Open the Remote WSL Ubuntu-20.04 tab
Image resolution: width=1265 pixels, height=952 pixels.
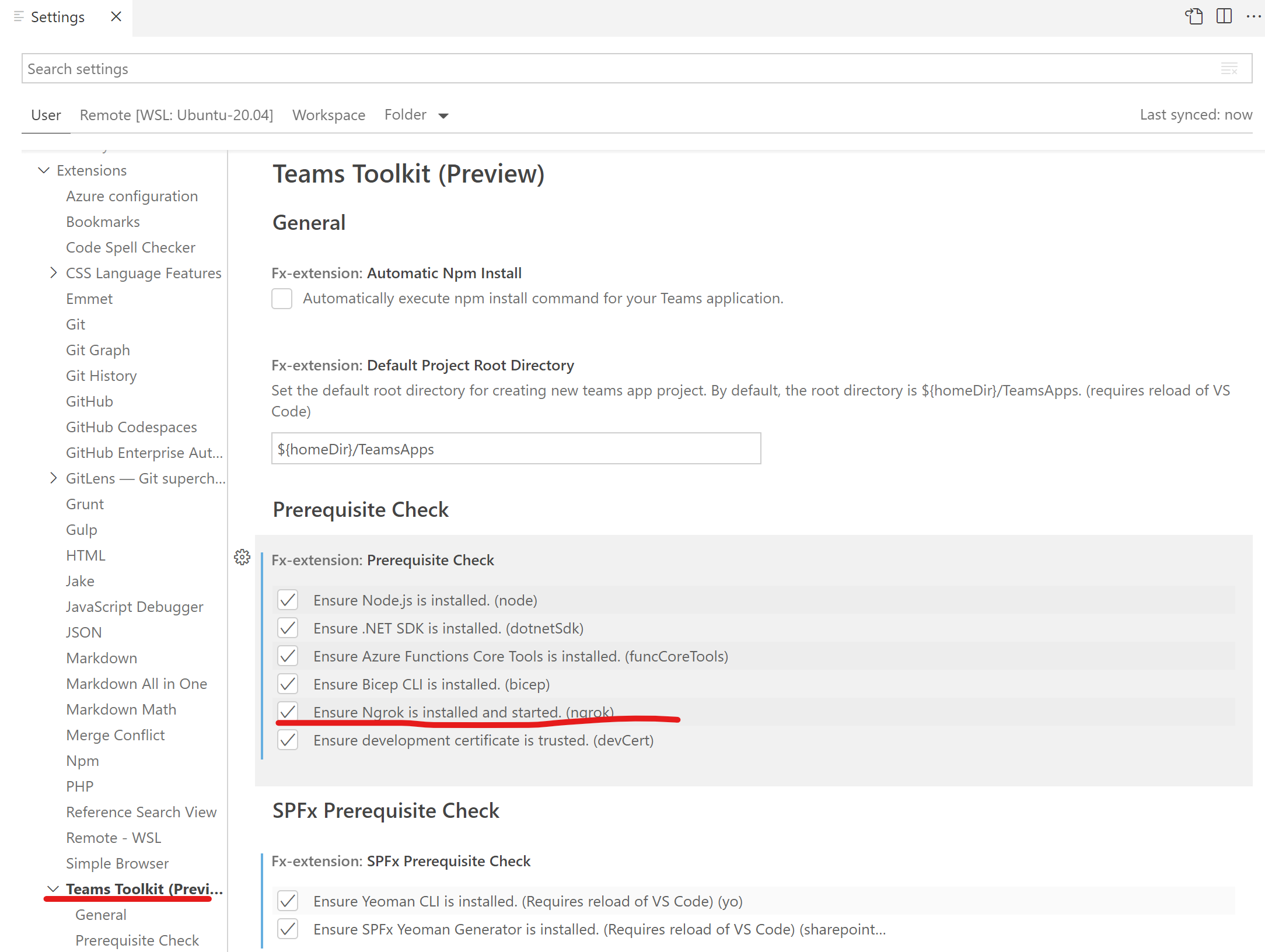point(177,114)
